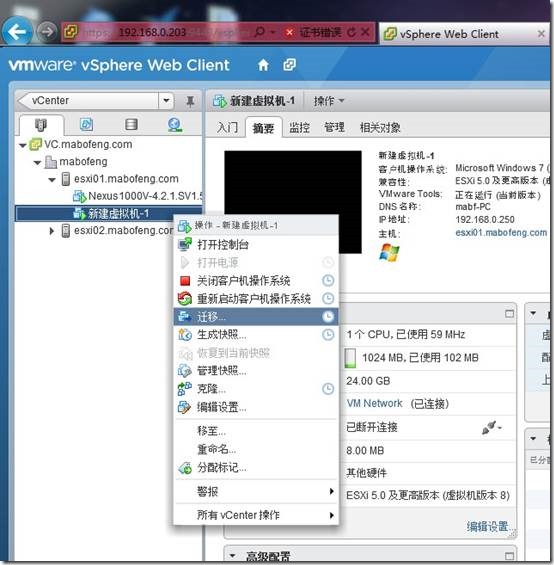Choose 打开控制台 from context menu

(x=256, y=245)
